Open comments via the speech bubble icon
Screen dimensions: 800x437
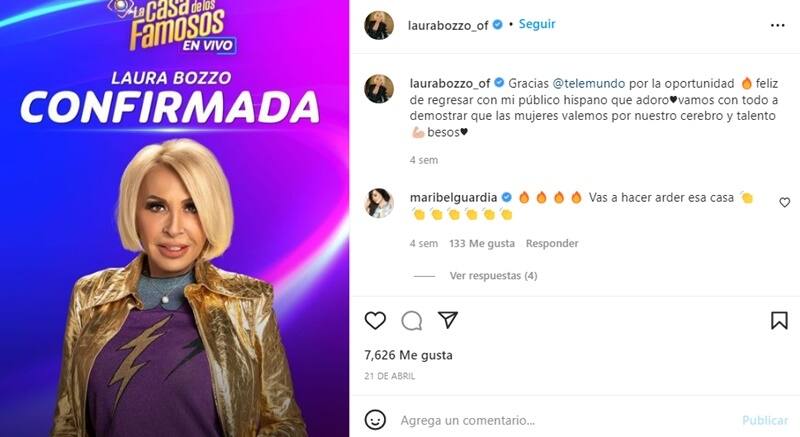pos(411,321)
